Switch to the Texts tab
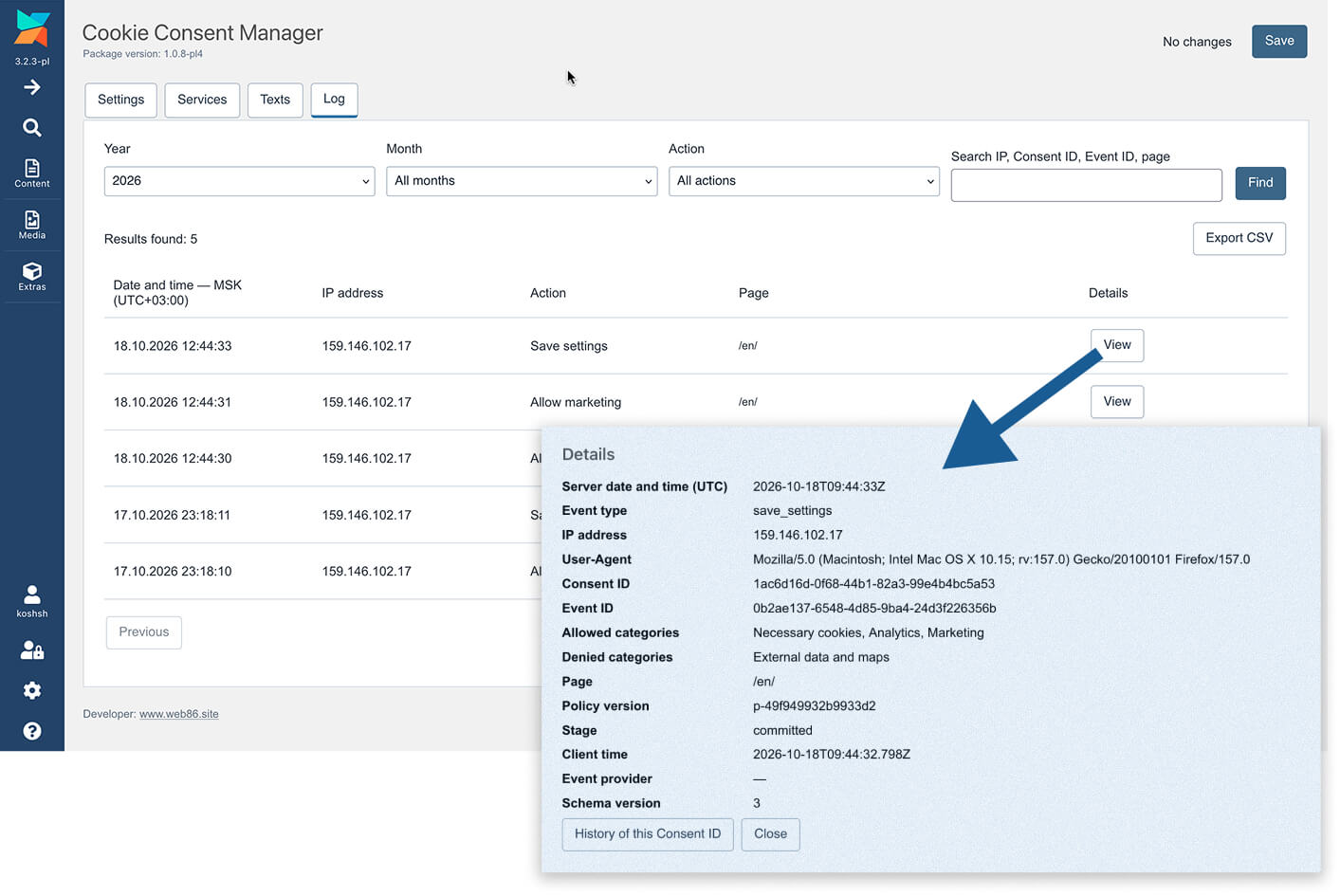1340x896 pixels. click(x=275, y=100)
